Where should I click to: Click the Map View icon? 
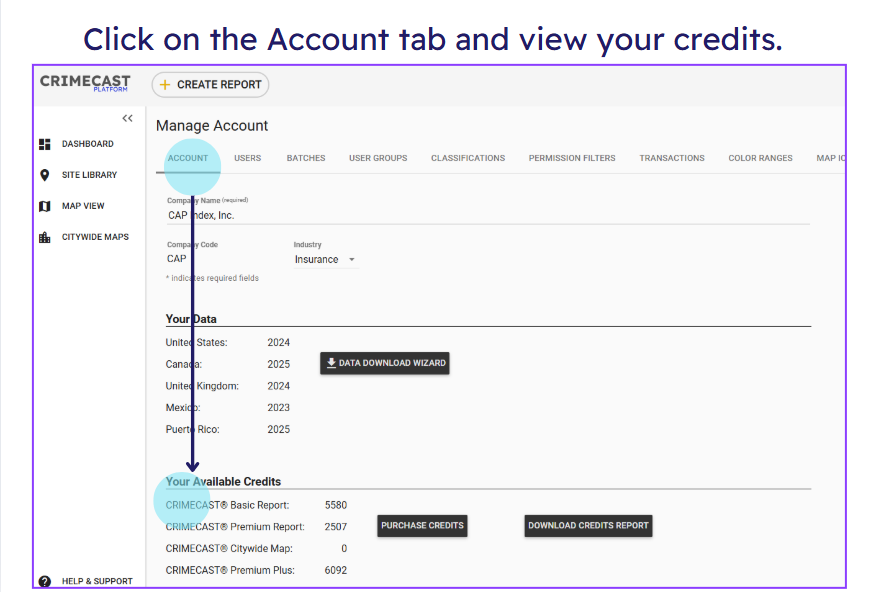click(x=45, y=206)
